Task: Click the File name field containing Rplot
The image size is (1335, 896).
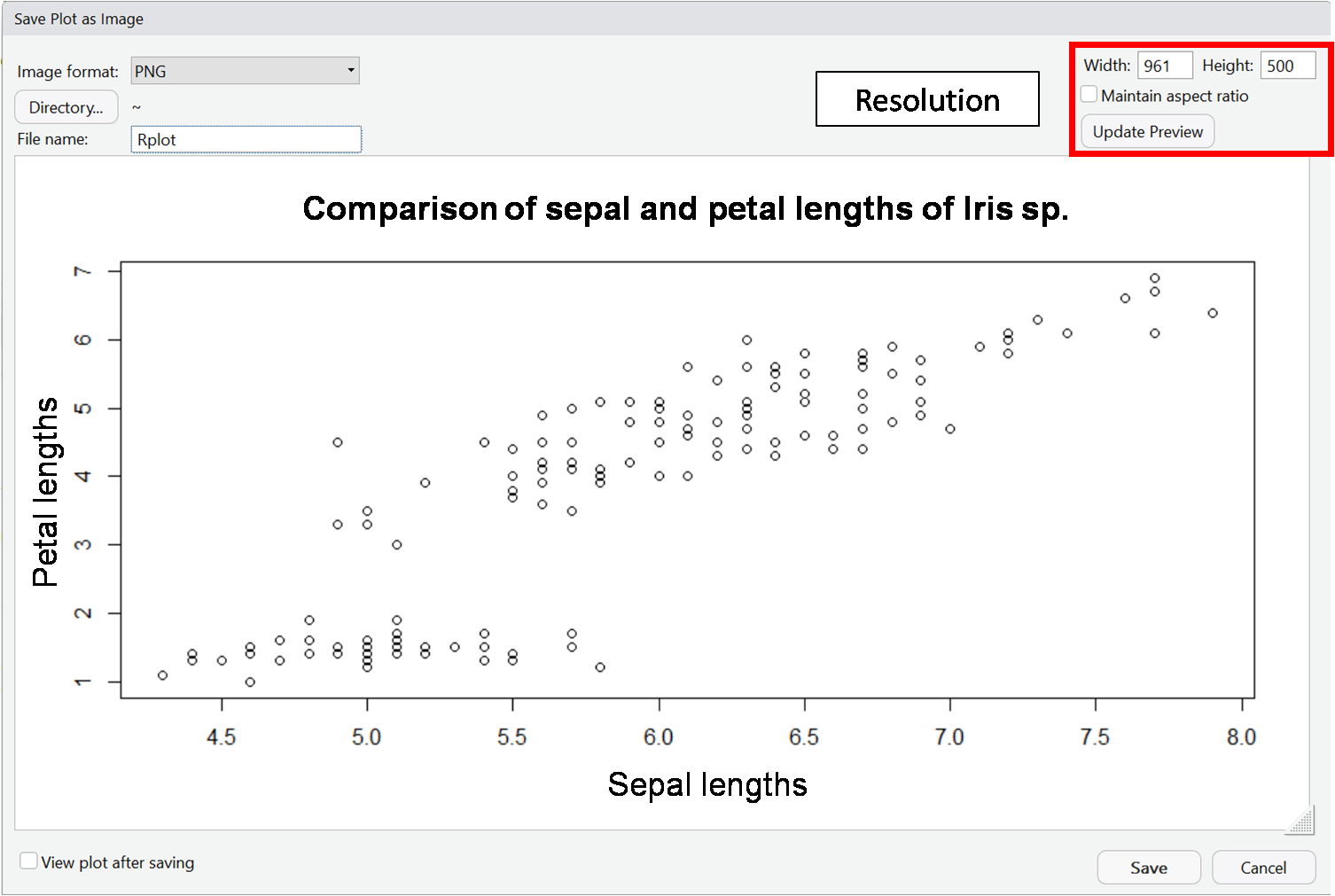Action: (246, 139)
